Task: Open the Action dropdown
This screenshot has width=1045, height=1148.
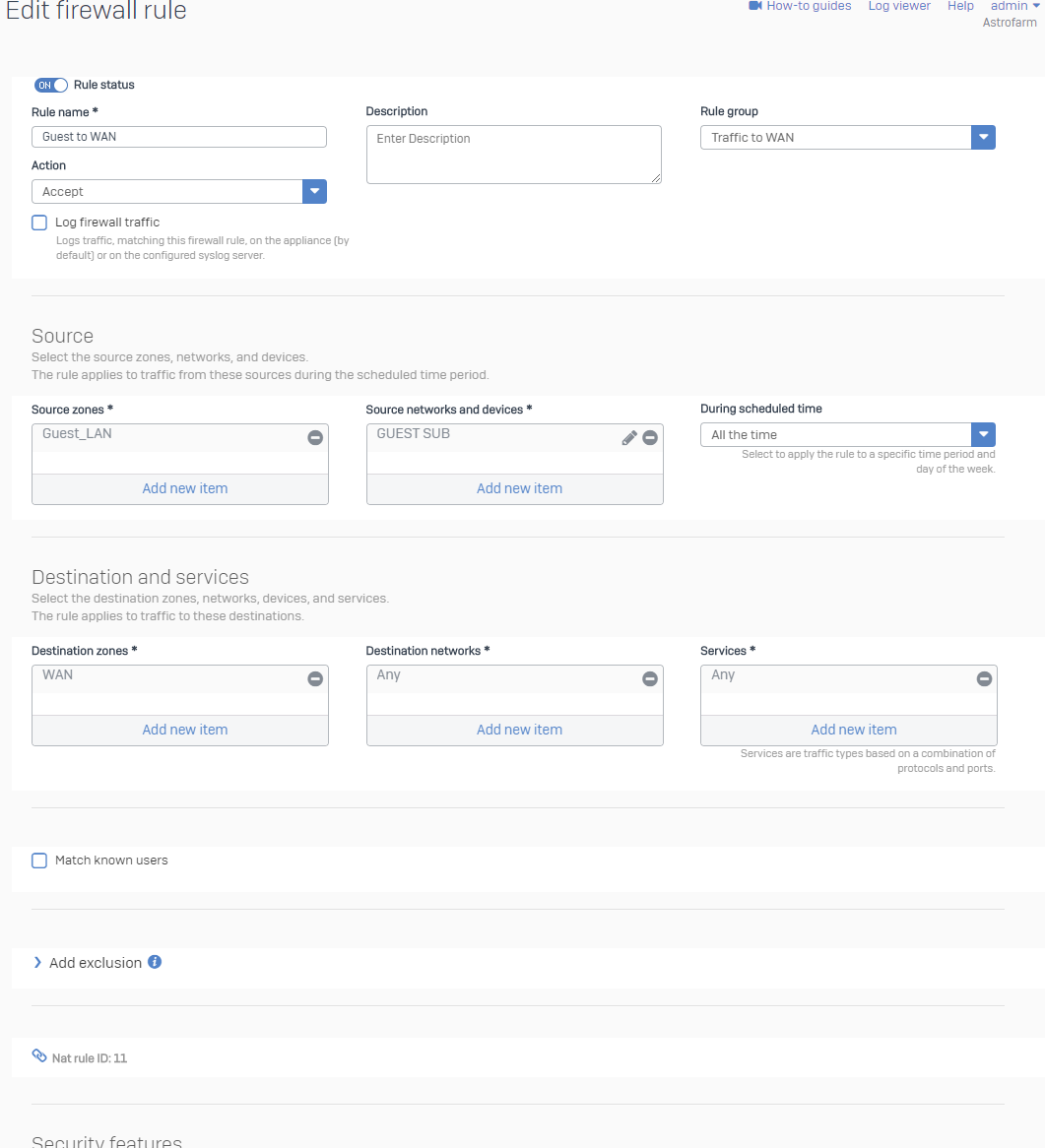Action: (x=178, y=192)
